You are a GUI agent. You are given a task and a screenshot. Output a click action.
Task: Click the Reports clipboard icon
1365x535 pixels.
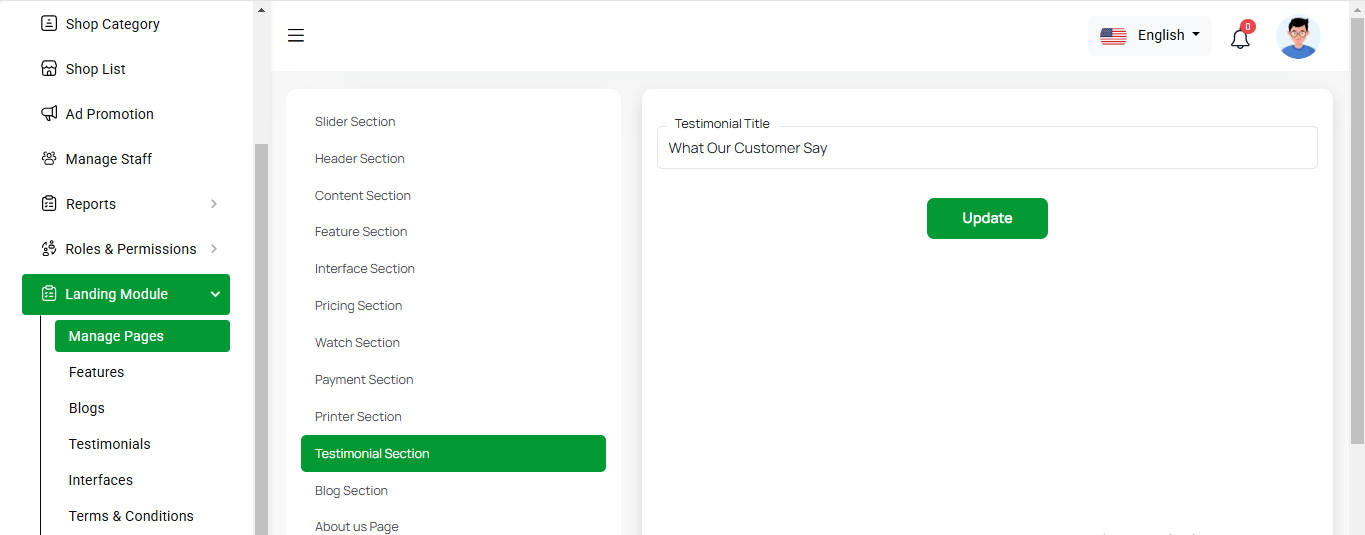[48, 203]
